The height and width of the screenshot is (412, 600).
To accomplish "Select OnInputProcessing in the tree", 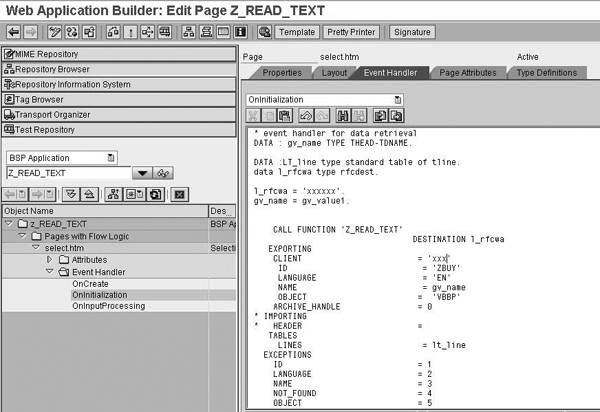I will click(108, 306).
